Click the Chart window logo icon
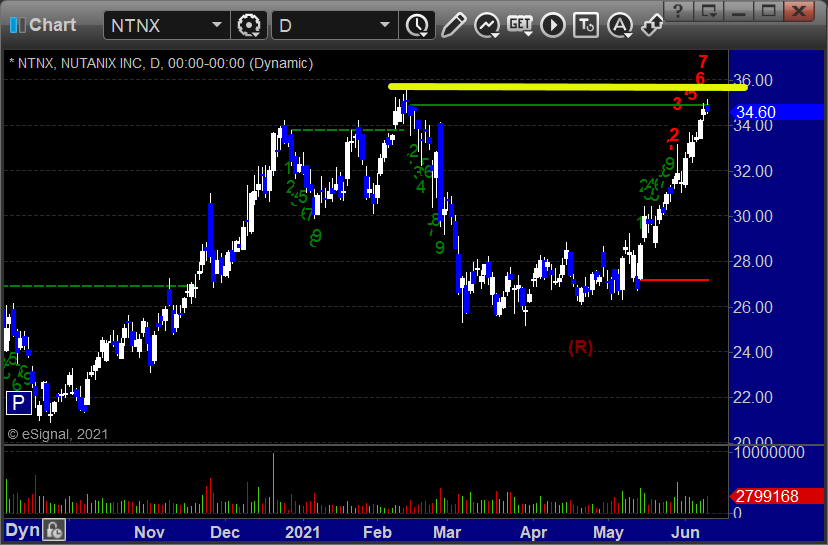The width and height of the screenshot is (828, 545). (17, 25)
